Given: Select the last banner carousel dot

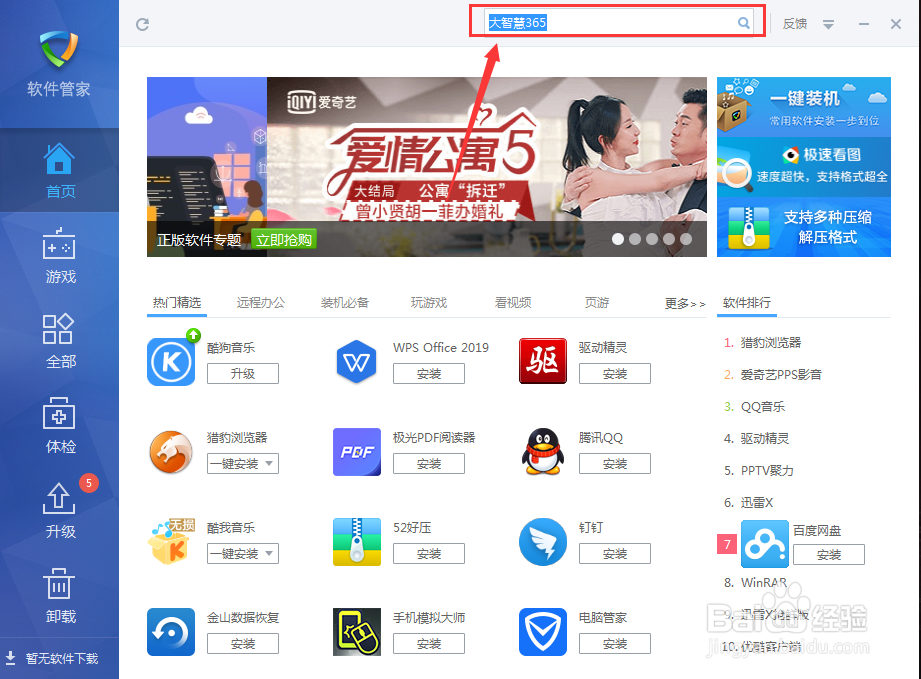Looking at the screenshot, I should point(686,239).
